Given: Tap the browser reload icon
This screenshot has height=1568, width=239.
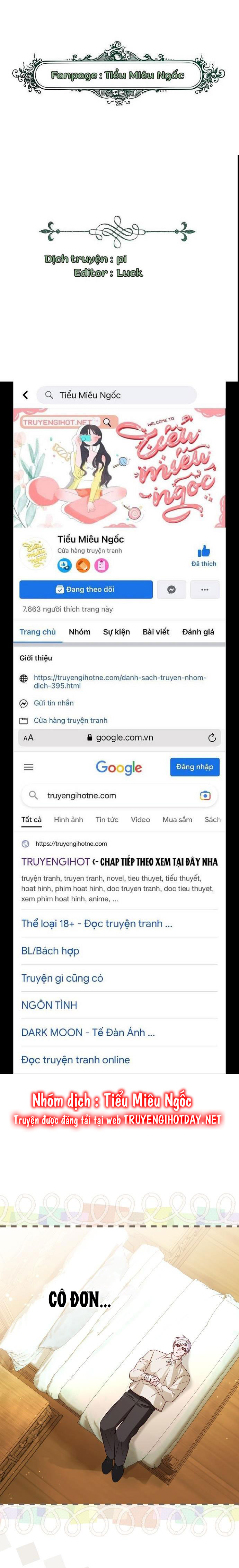Looking at the screenshot, I should [212, 737].
